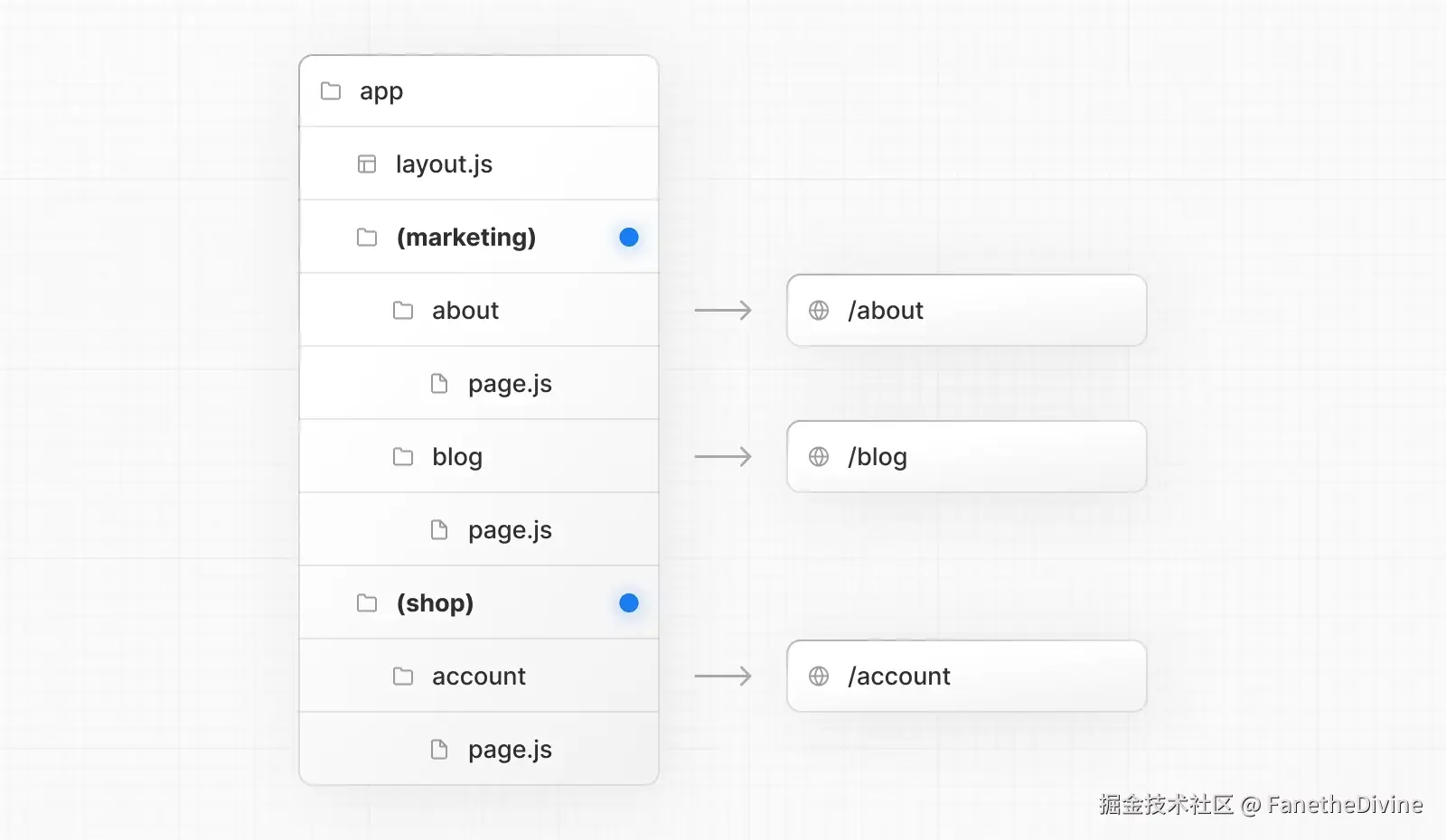
Task: Select the (shop) route group label
Action: [435, 603]
